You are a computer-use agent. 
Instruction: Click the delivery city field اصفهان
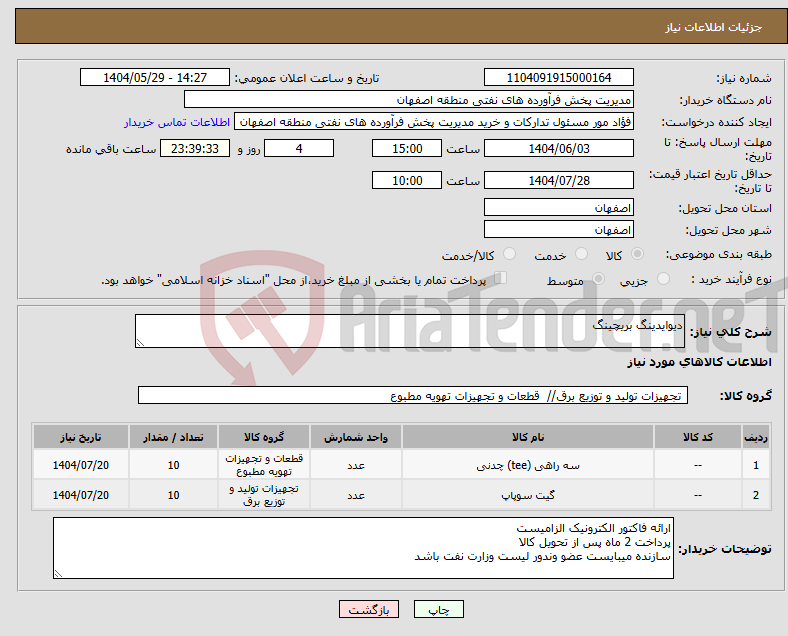[558, 230]
